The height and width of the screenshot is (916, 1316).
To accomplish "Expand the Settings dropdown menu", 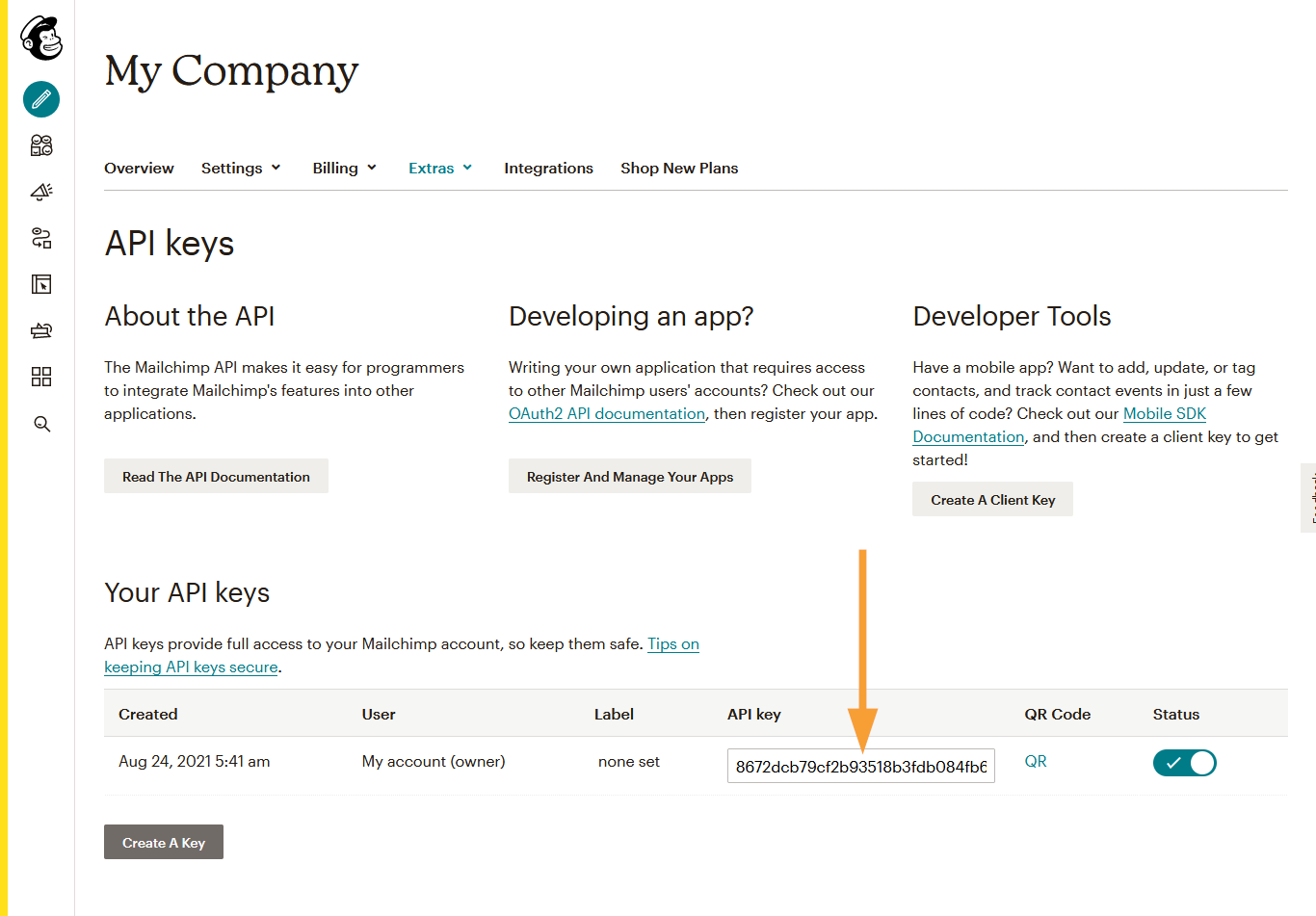I will point(241,168).
